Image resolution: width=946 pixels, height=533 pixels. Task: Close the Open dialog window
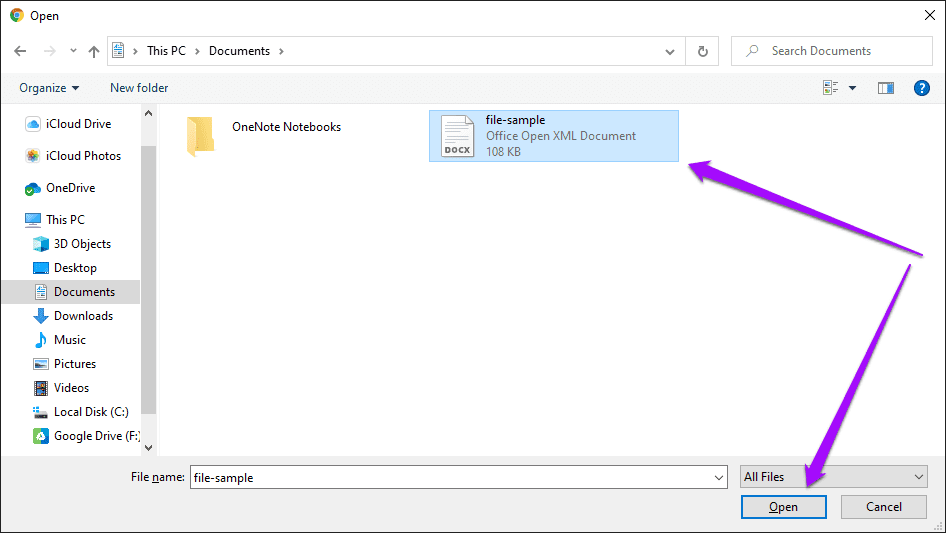point(930,15)
